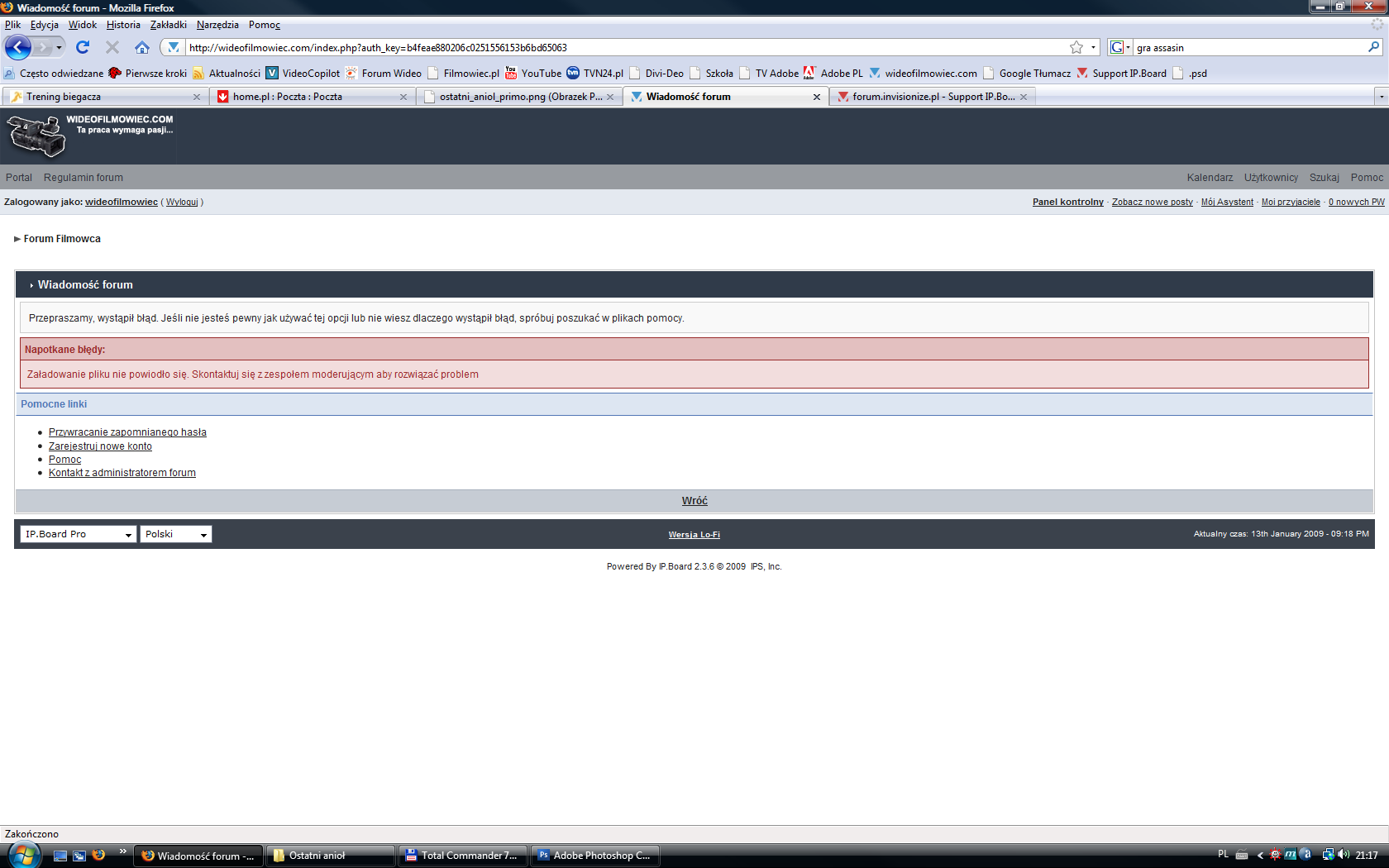Click into the URL address bar
The width and height of the screenshot is (1389, 868).
[620, 47]
